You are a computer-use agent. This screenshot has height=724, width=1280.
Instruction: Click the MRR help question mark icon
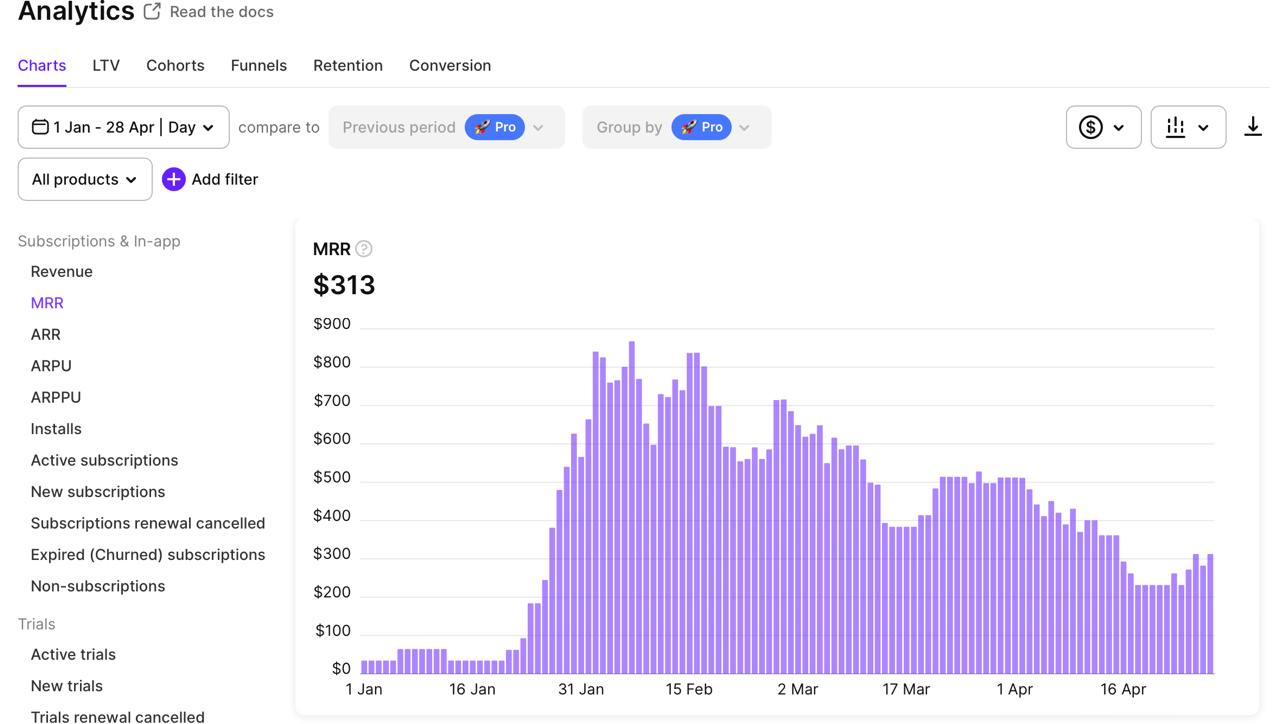click(x=364, y=249)
